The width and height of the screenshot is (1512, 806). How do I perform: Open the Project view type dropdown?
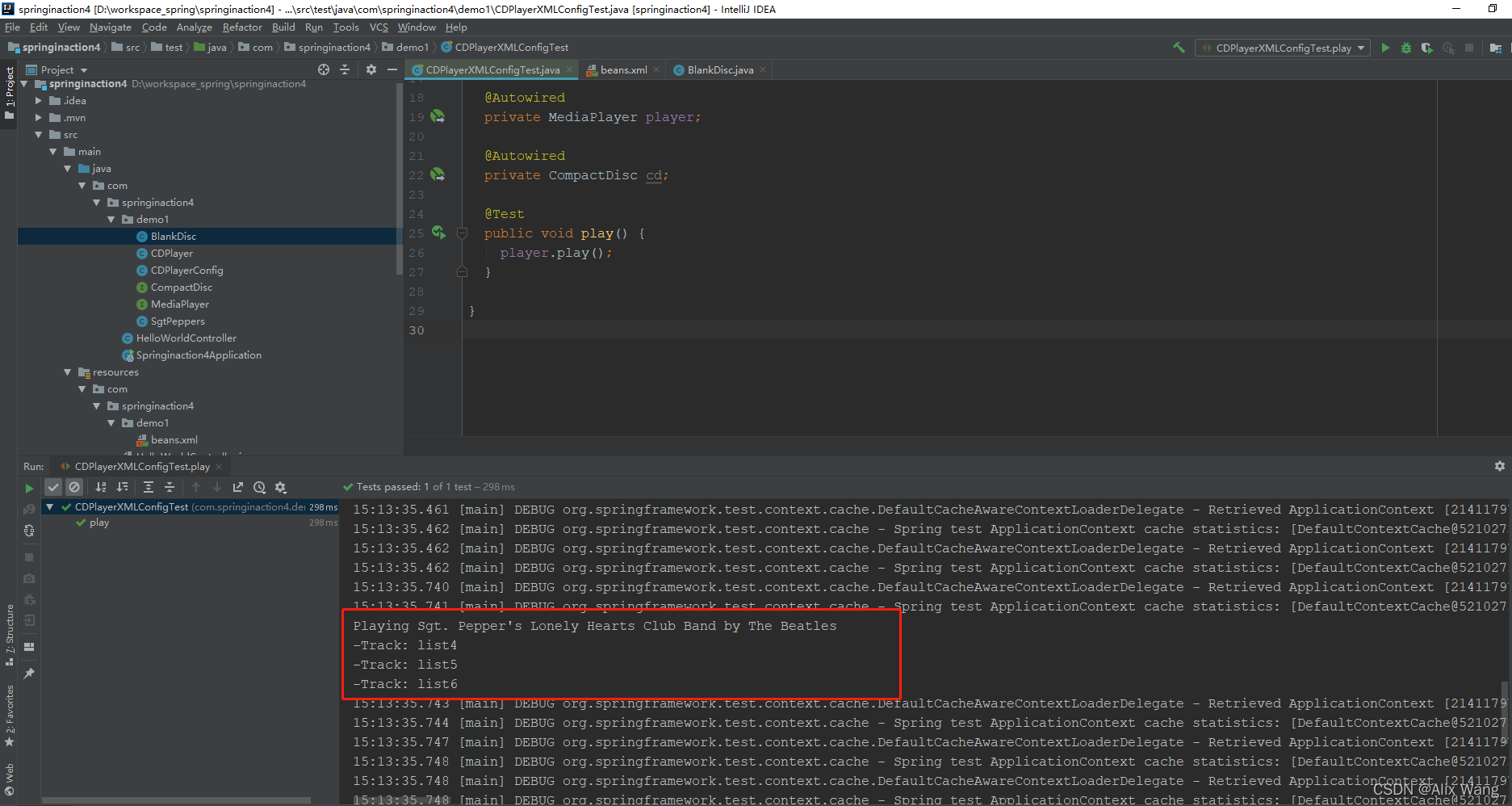pos(57,70)
